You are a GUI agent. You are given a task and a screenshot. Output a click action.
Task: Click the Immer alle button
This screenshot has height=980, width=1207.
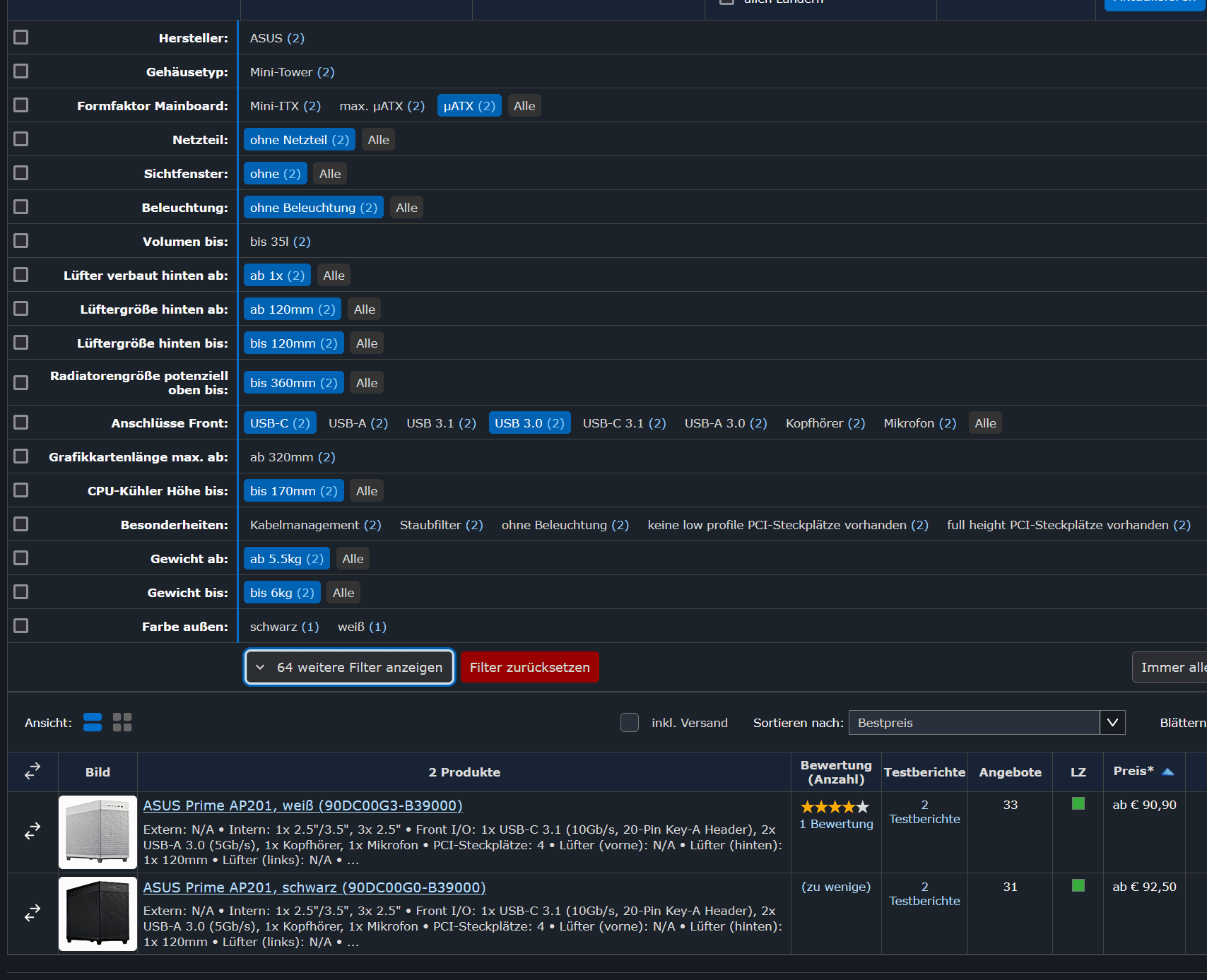coord(1170,667)
